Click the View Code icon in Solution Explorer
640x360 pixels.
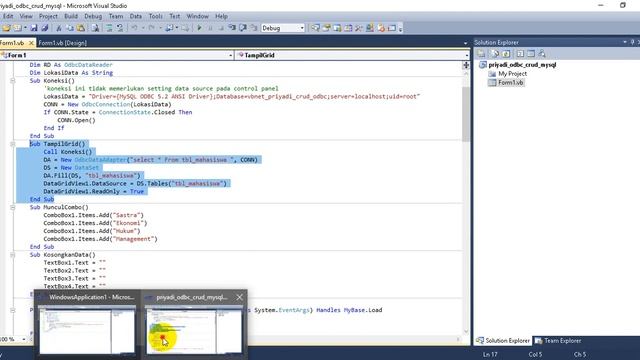520,53
